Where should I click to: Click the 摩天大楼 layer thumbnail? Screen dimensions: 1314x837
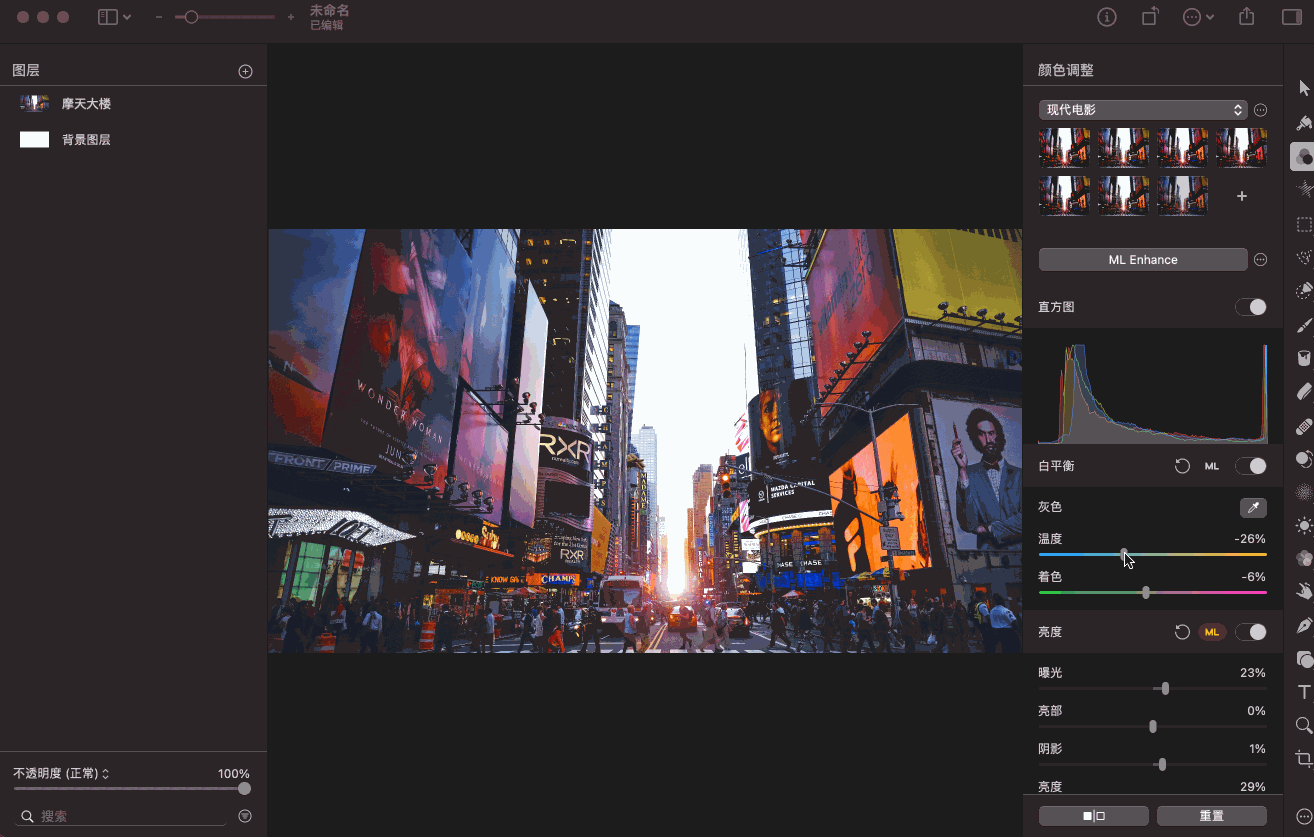coord(35,103)
